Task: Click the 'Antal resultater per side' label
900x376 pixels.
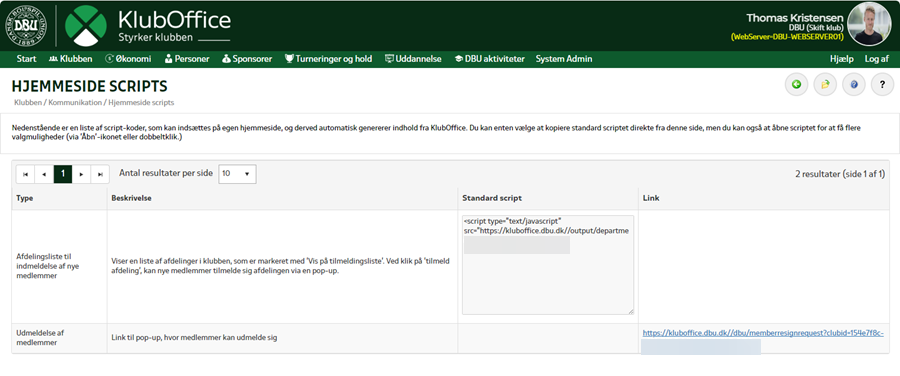Action: click(x=166, y=173)
